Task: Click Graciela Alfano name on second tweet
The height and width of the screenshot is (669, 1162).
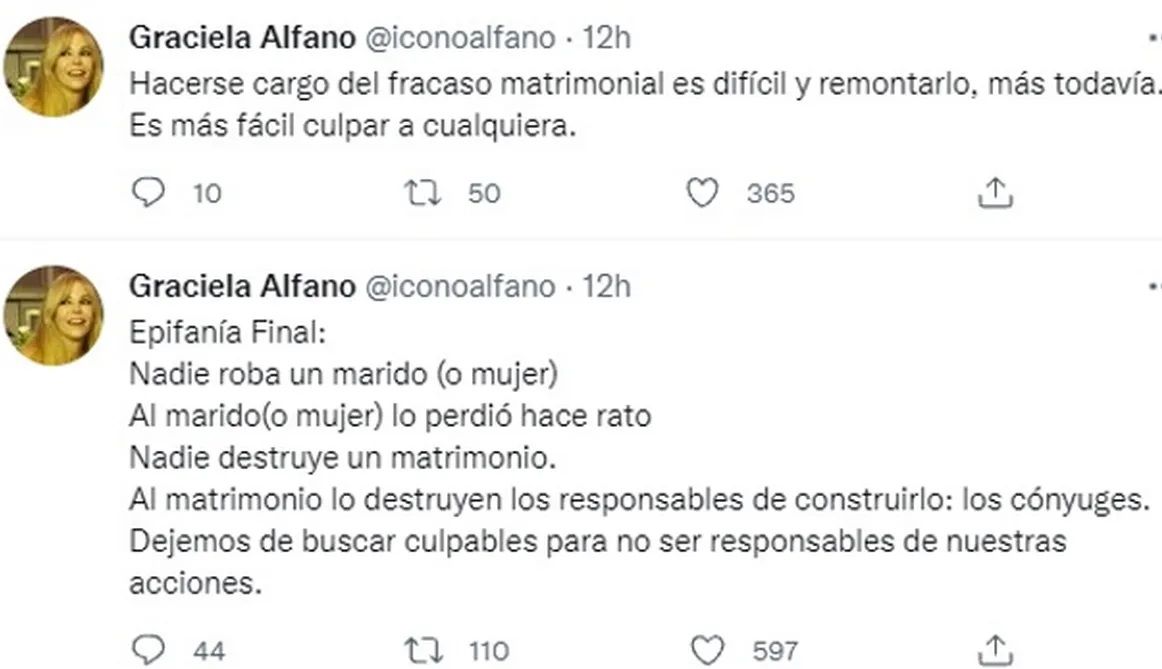Action: coord(242,287)
